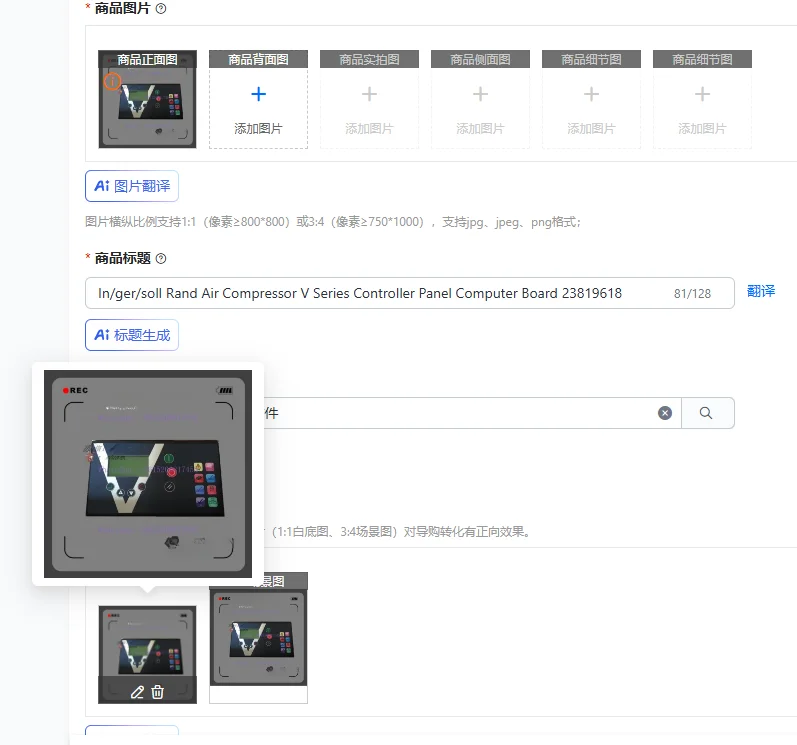Add image in first 商品细节图 slot

click(x=591, y=99)
